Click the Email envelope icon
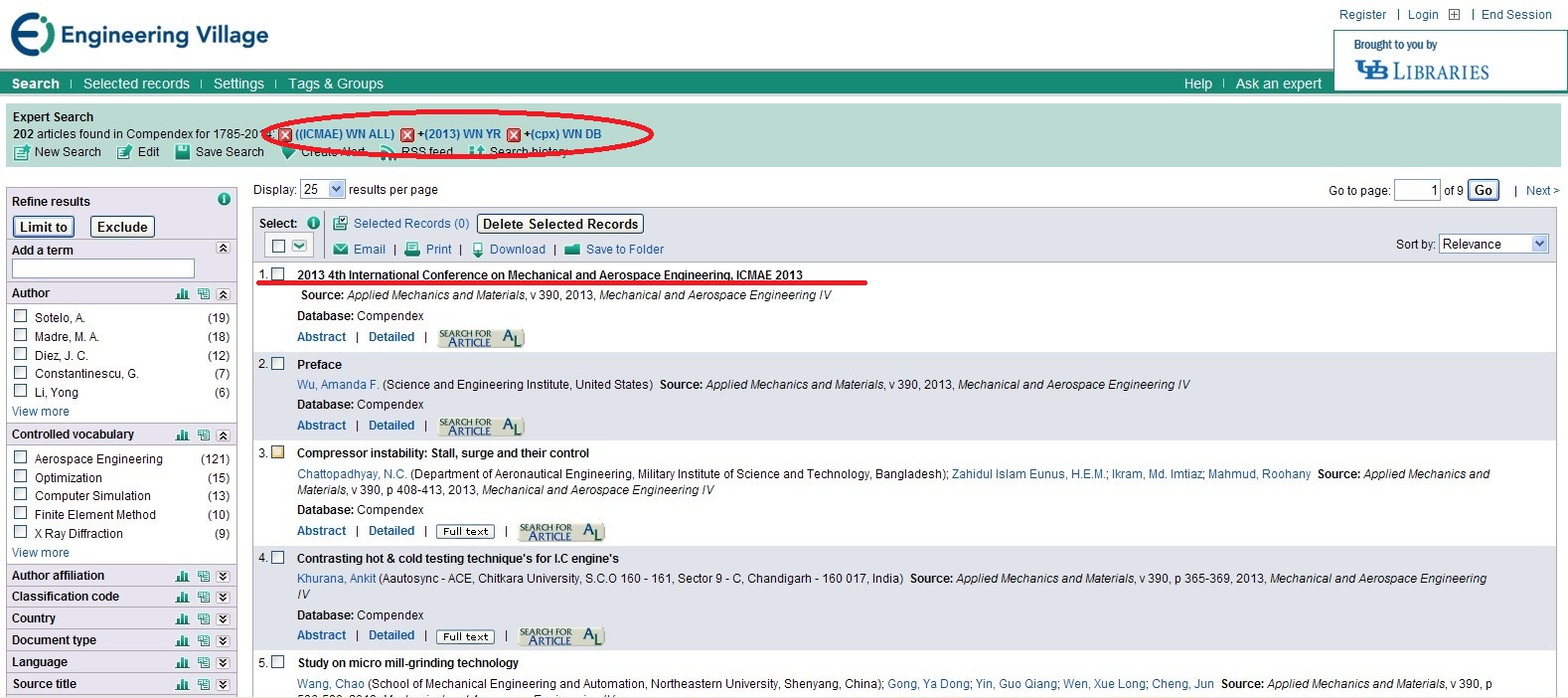The image size is (1568, 698). click(341, 250)
